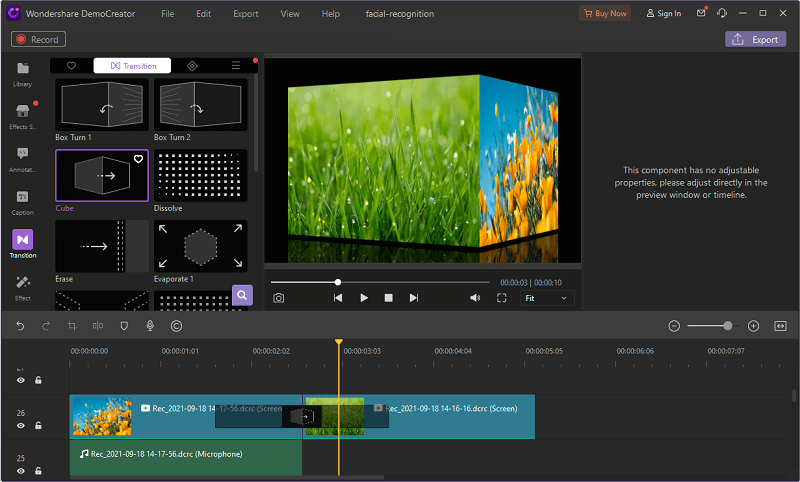Click the timeline playhead marker
This screenshot has height=482, width=800.
click(x=339, y=342)
